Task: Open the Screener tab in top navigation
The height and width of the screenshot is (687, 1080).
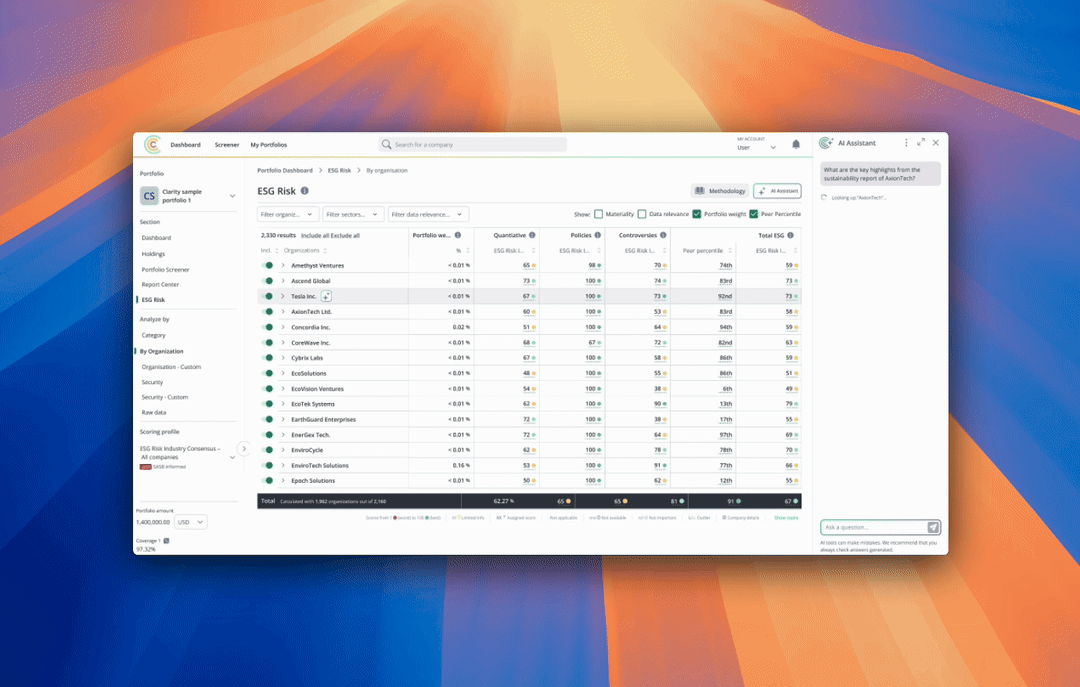Action: pyautogui.click(x=227, y=145)
